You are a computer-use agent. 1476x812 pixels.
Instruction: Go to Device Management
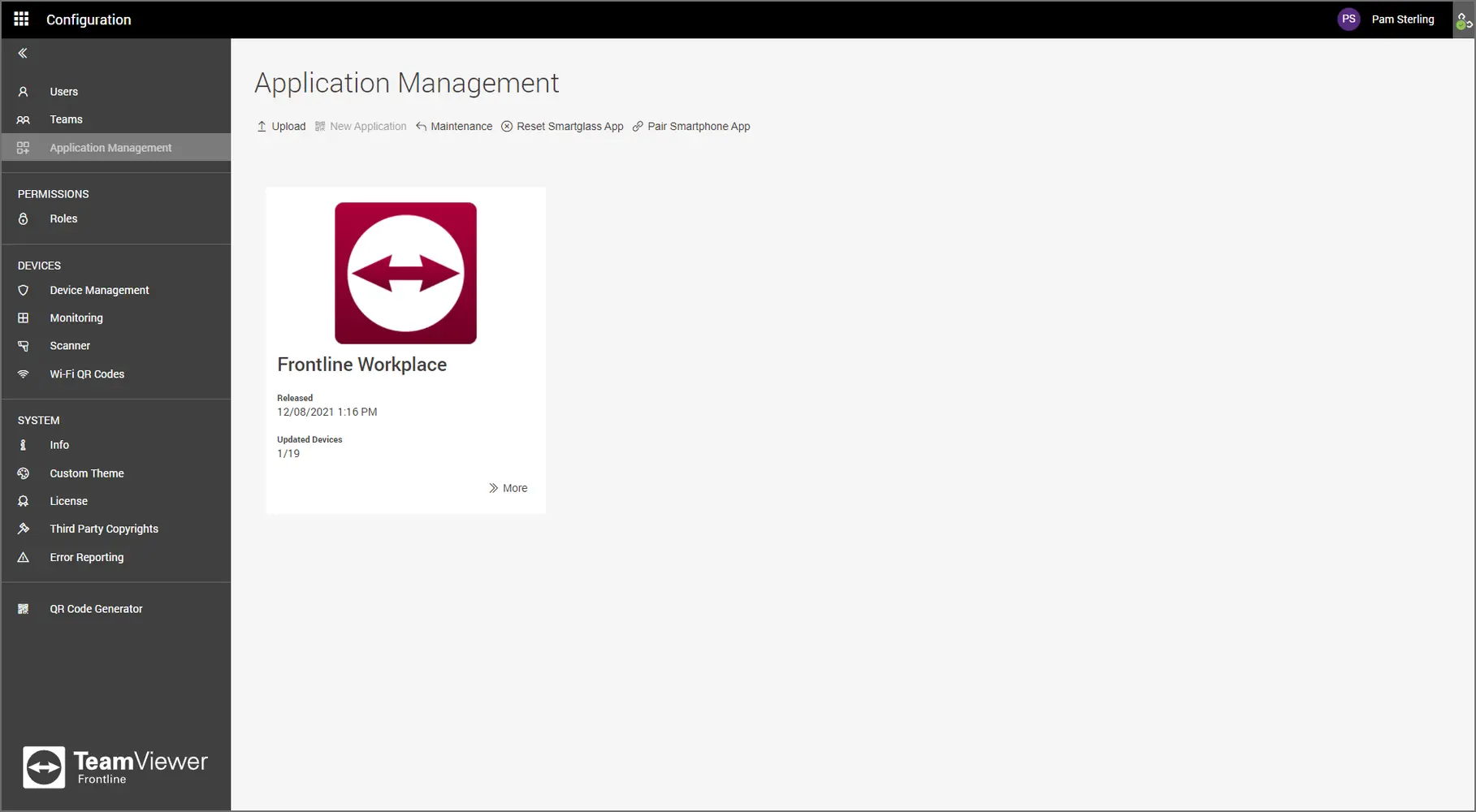(116, 290)
